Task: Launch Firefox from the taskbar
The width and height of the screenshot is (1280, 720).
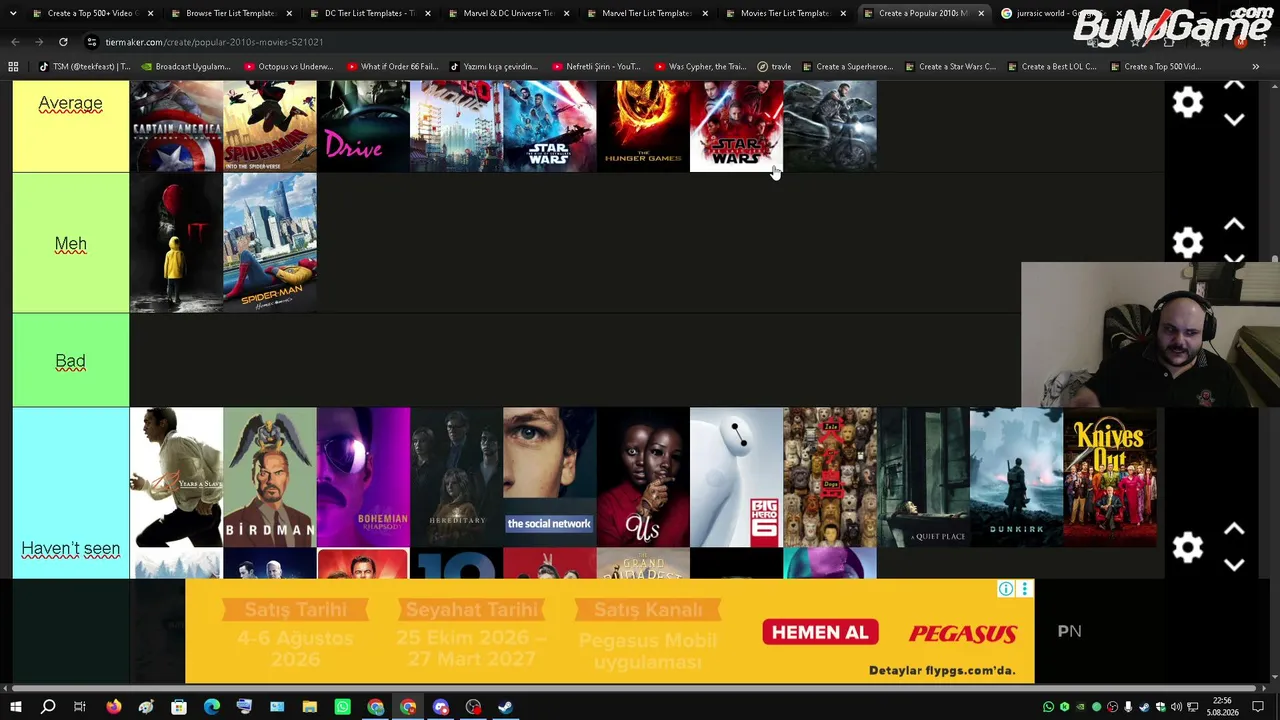Action: point(113,707)
